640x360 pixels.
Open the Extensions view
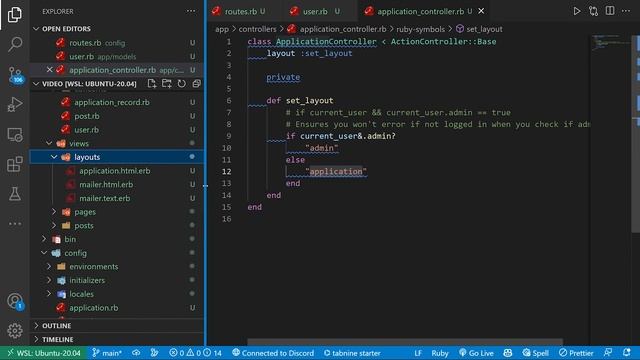(15, 164)
